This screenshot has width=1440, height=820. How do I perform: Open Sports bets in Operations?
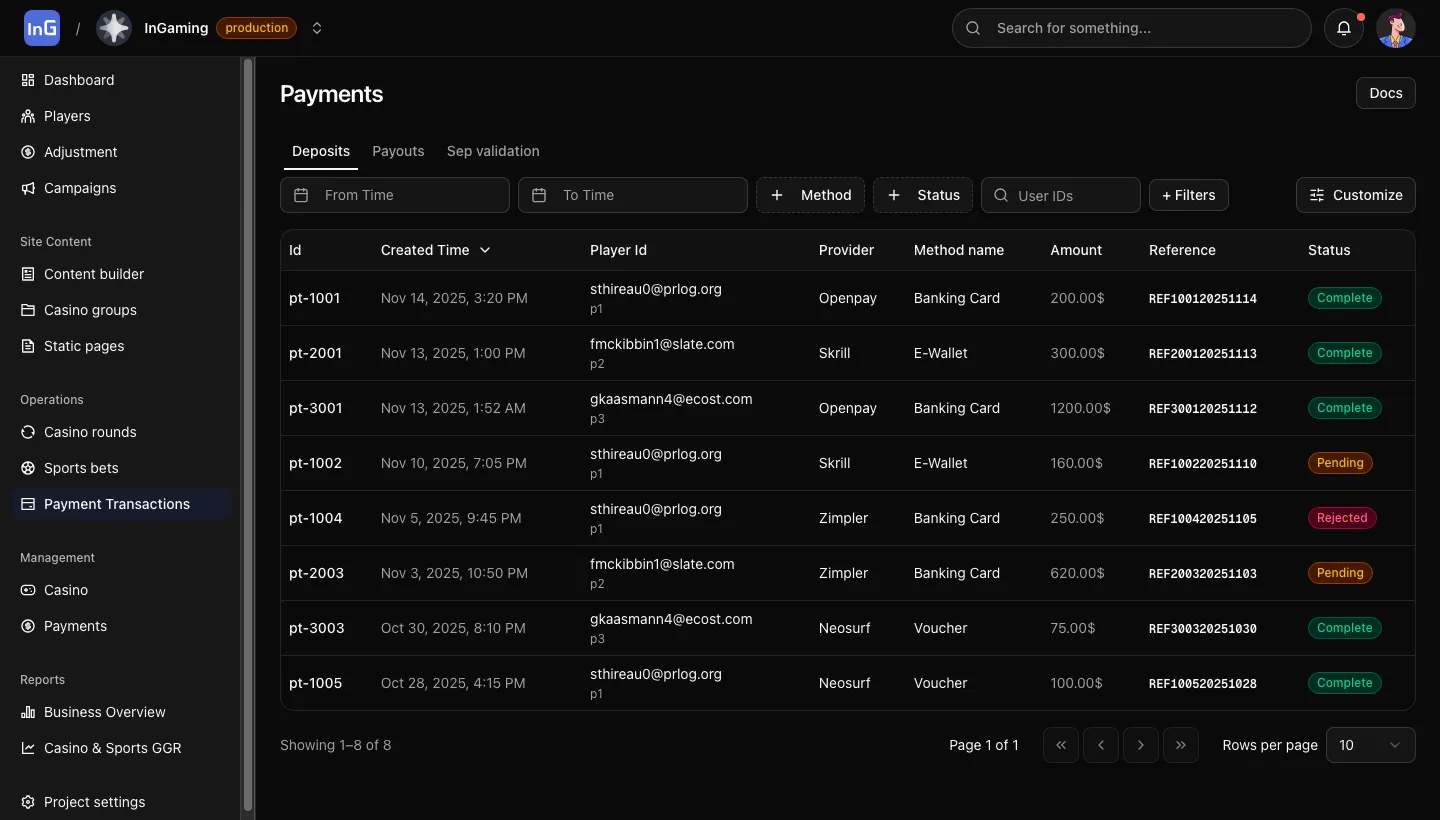pos(80,468)
